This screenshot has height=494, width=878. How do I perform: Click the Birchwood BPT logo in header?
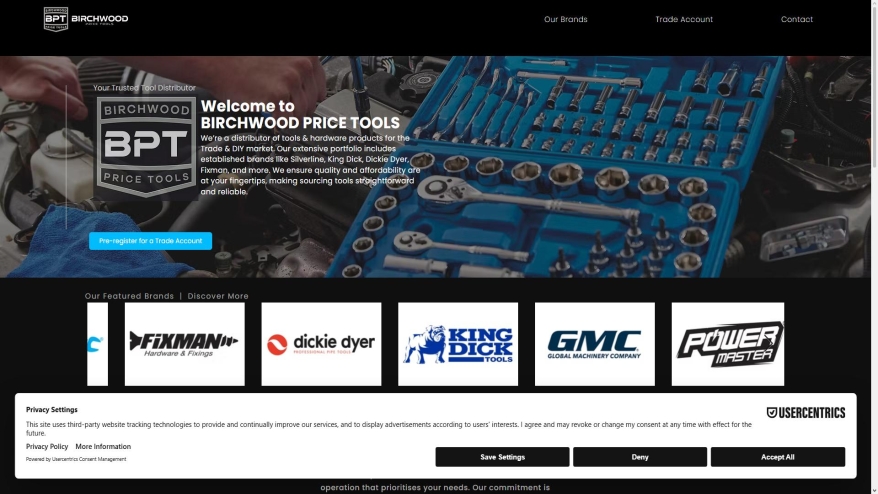[x=86, y=19]
